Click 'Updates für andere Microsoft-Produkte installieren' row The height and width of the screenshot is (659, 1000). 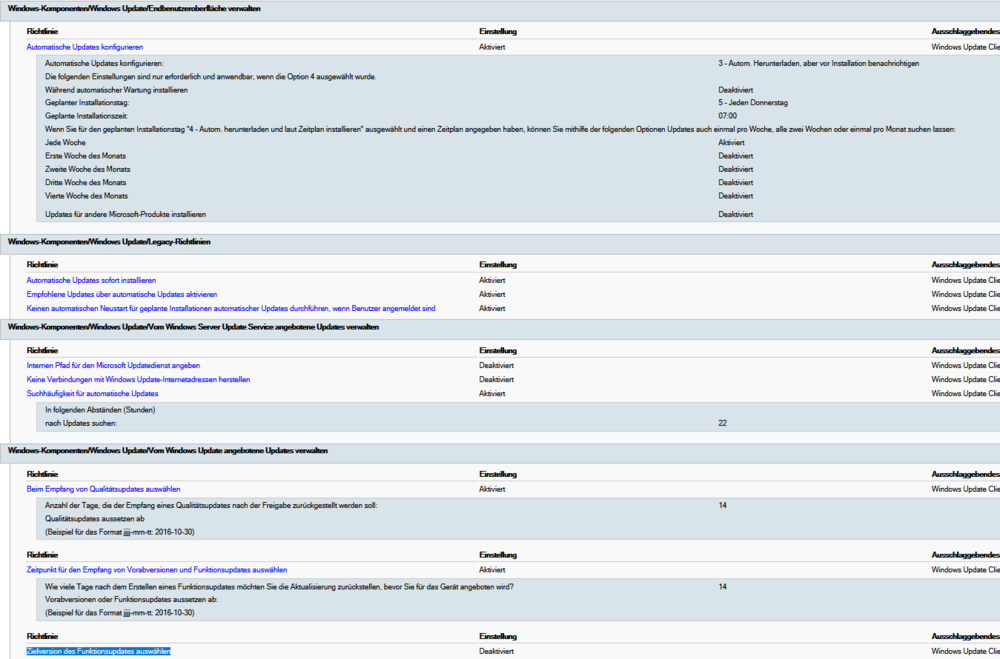point(126,215)
